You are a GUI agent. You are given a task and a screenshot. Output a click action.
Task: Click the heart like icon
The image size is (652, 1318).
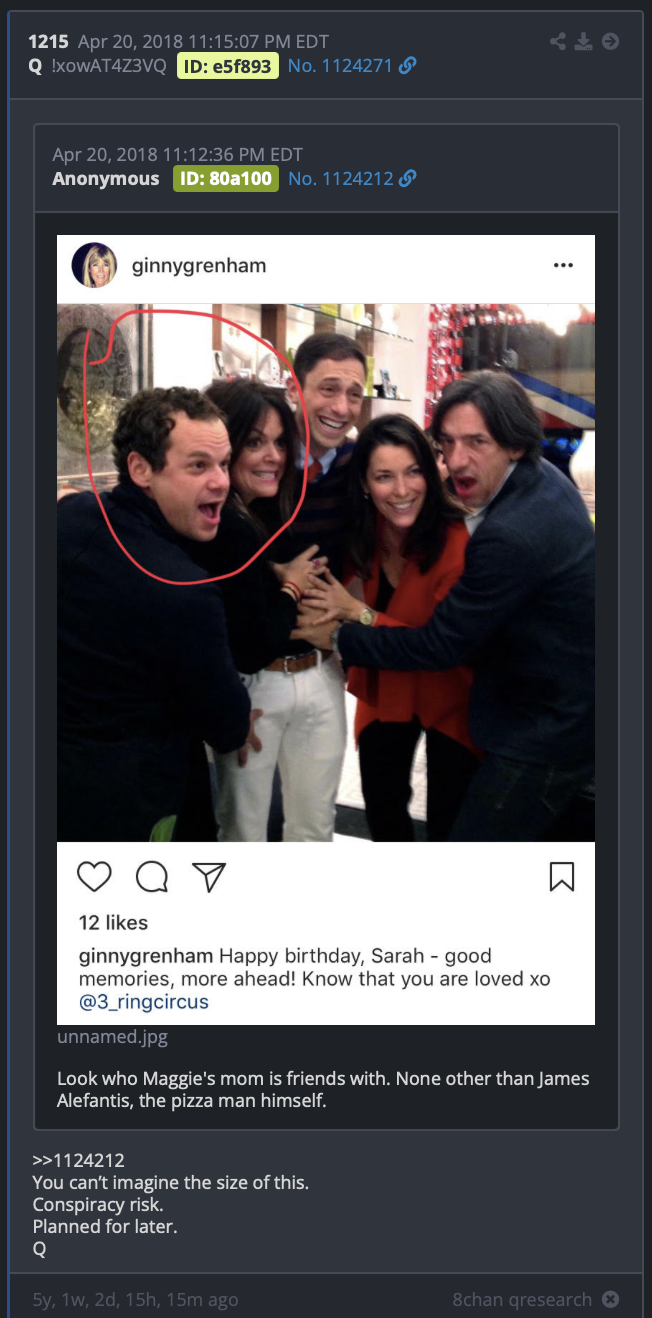point(94,877)
